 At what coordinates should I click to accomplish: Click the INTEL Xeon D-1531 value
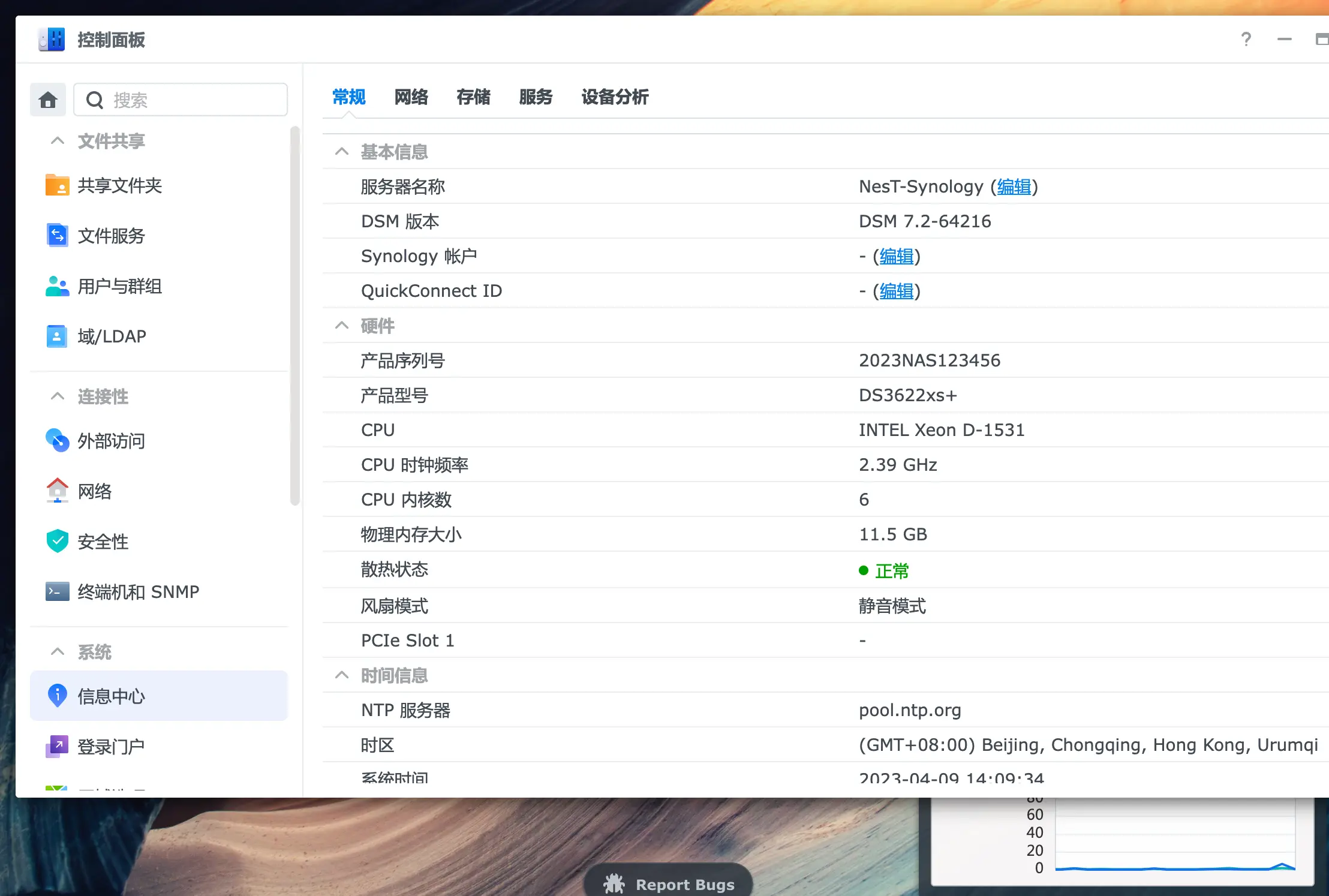coord(942,430)
